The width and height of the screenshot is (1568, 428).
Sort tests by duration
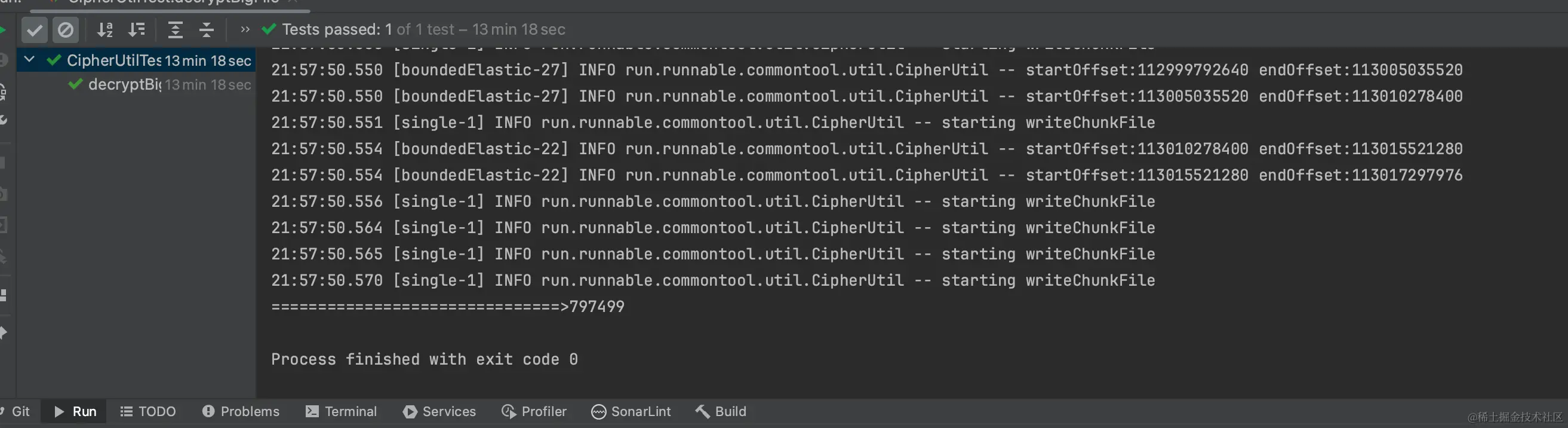tap(136, 29)
